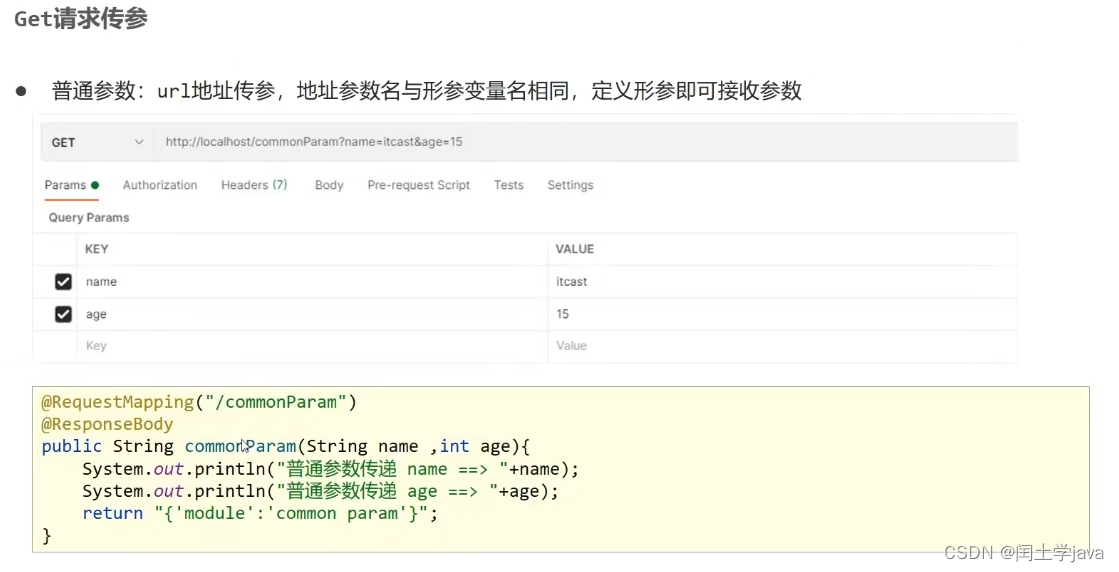Click the KEY column header
The image size is (1119, 572).
tap(96, 249)
